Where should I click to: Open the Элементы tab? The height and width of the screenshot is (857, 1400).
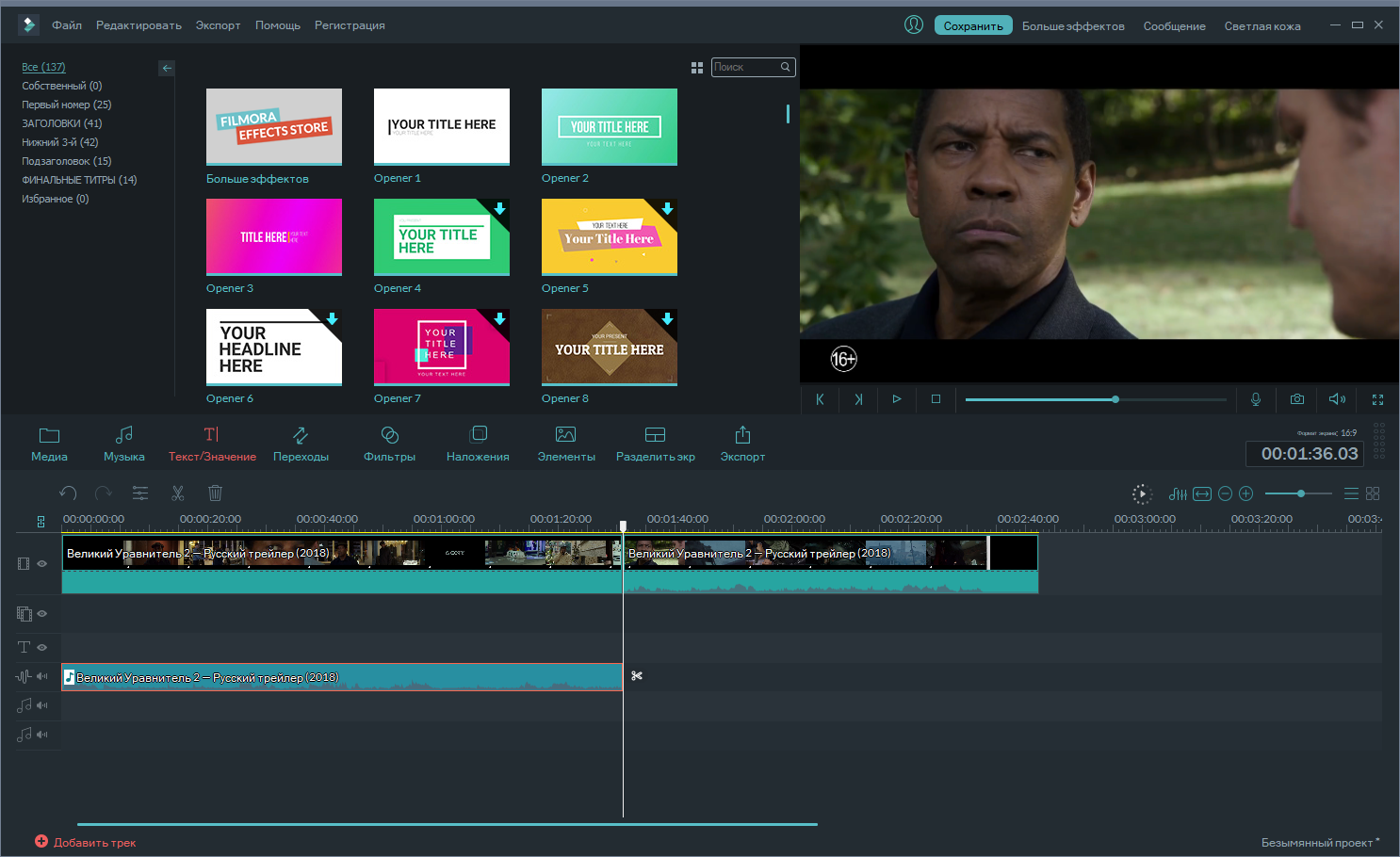(566, 444)
